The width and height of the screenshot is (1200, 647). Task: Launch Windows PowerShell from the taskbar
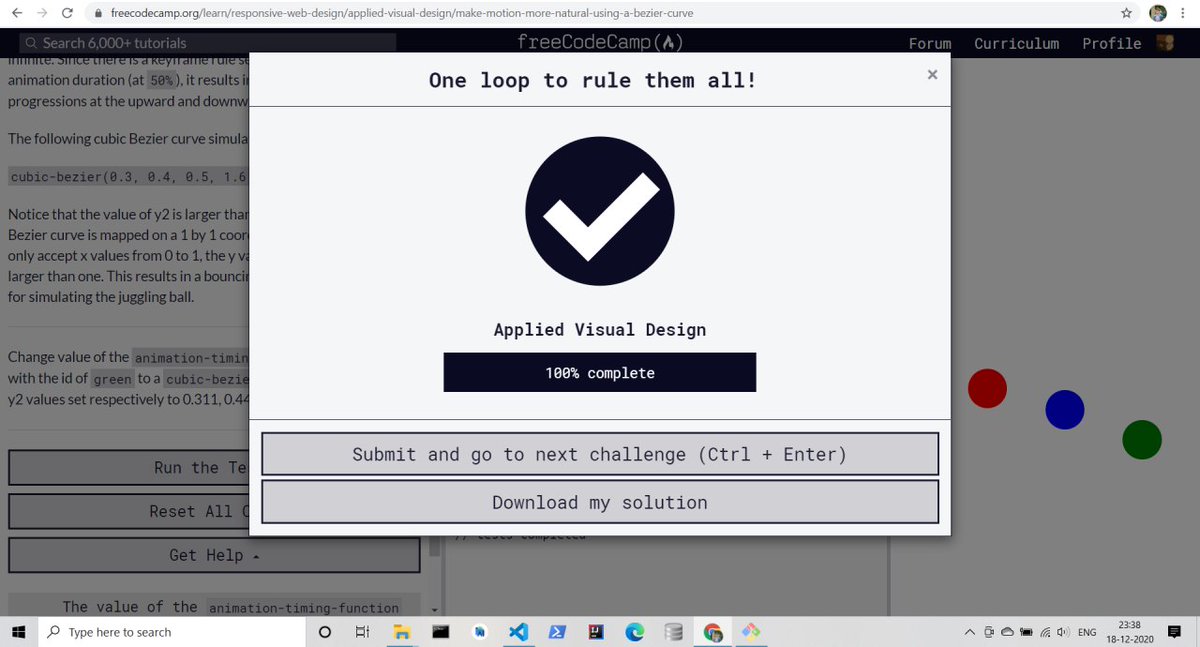(x=557, y=632)
